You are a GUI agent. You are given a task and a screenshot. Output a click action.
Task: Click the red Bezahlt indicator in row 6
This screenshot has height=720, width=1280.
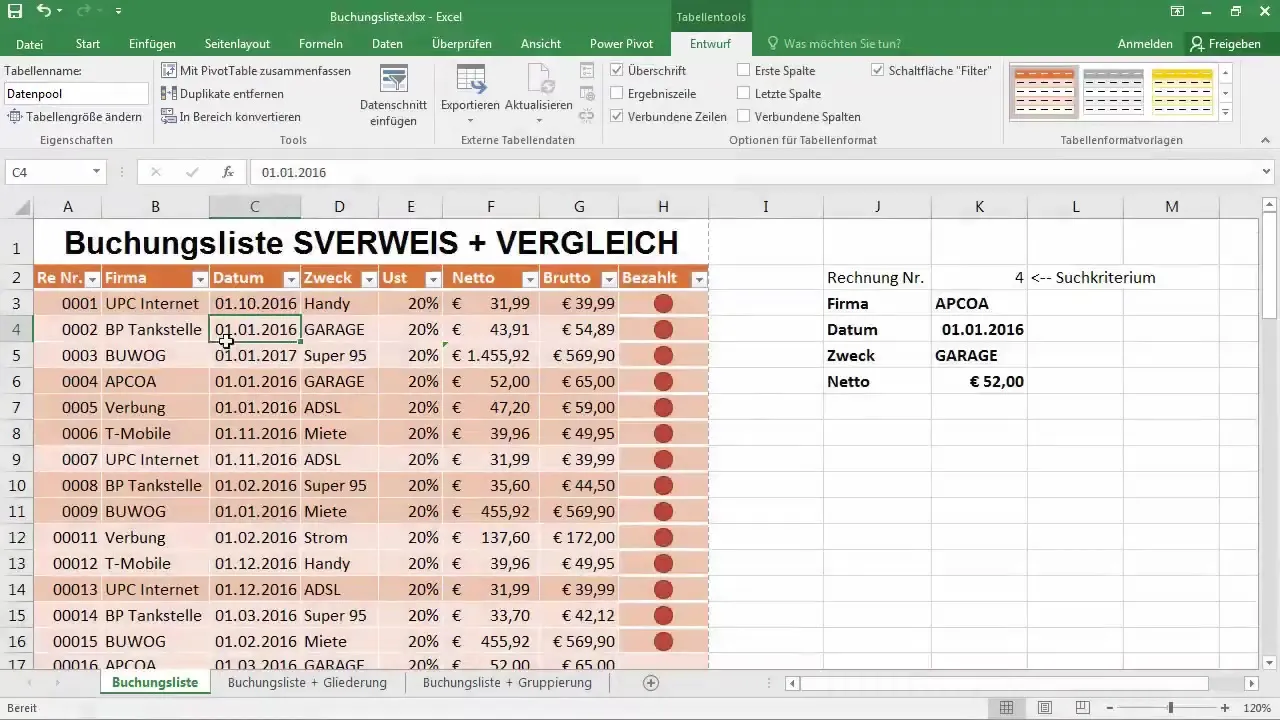(x=663, y=381)
